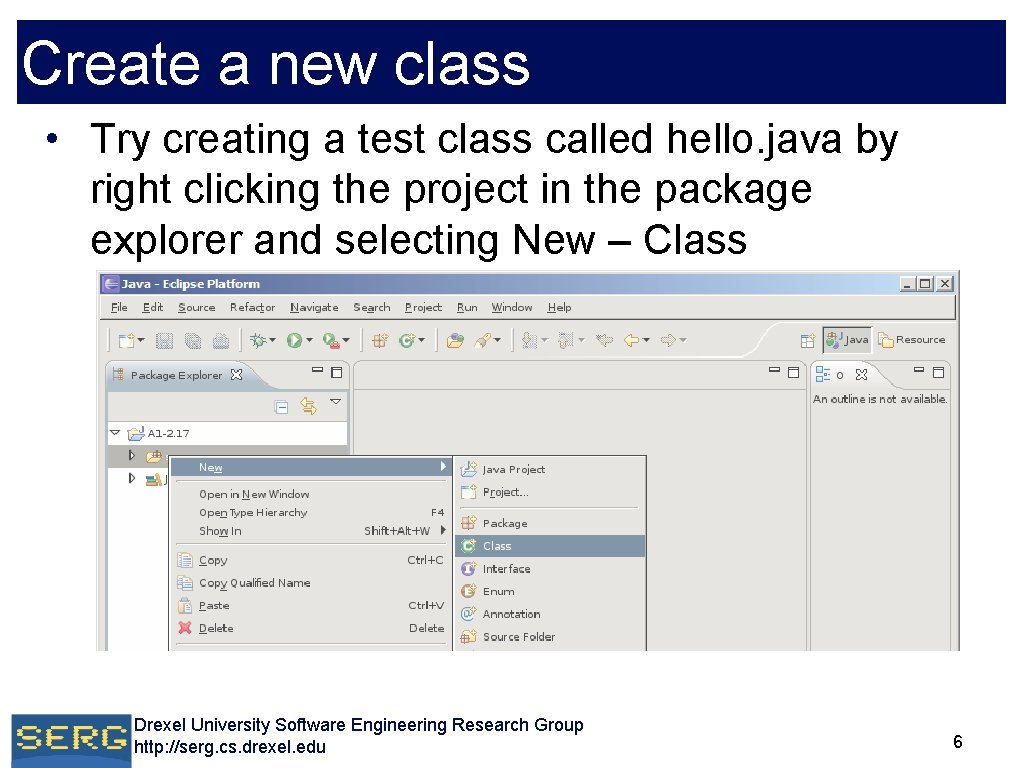Image resolution: width=1024 pixels, height=768 pixels.
Task: Select the A1-2.17 project
Action: pos(168,433)
